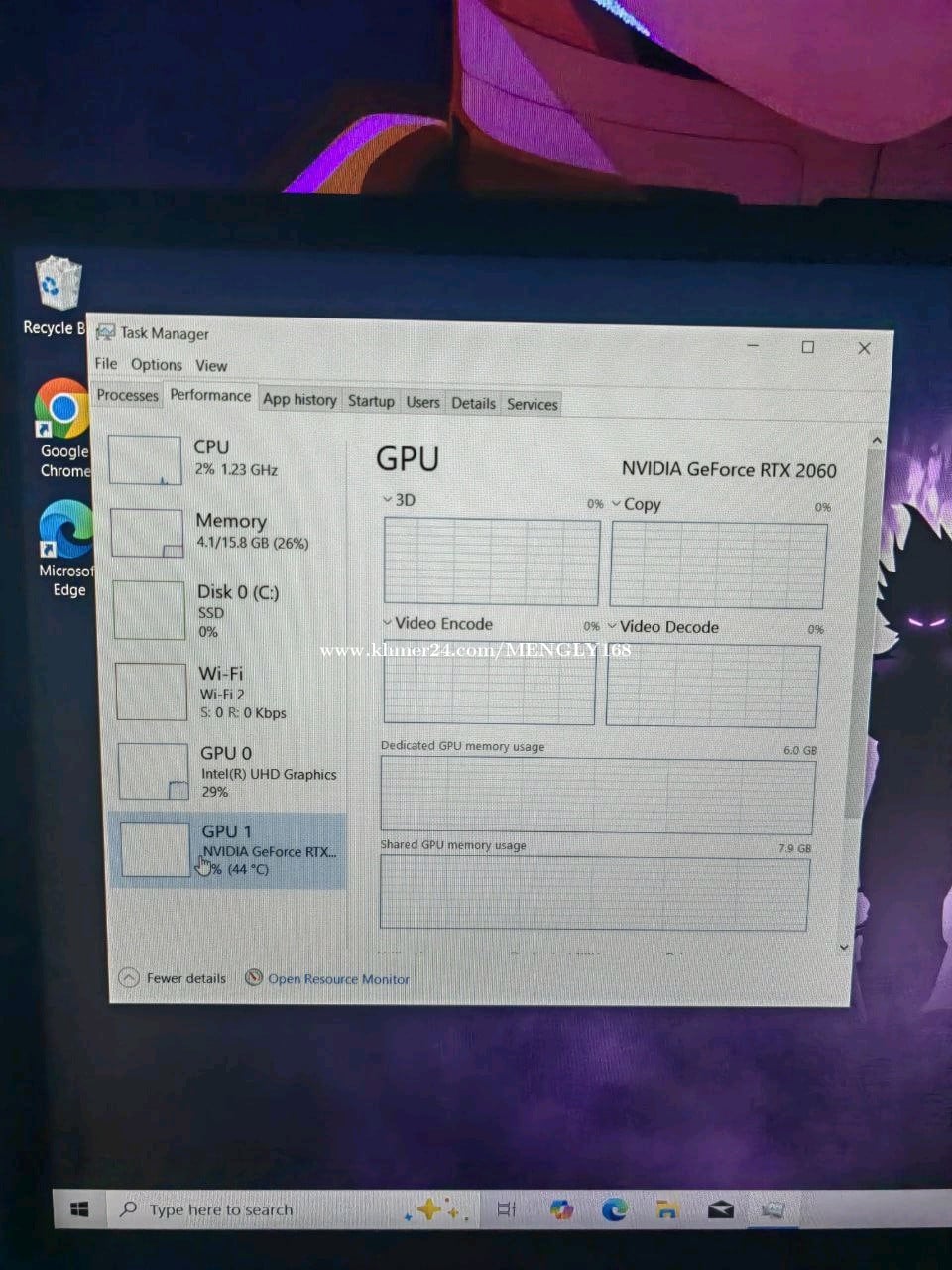Select the Memory performance graph thumbnail
Image resolution: width=952 pixels, height=1270 pixels.
click(147, 533)
